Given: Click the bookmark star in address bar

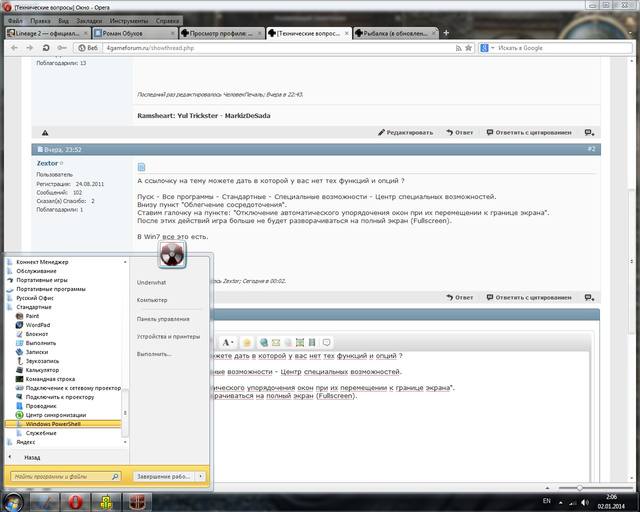Looking at the screenshot, I should (469, 48).
